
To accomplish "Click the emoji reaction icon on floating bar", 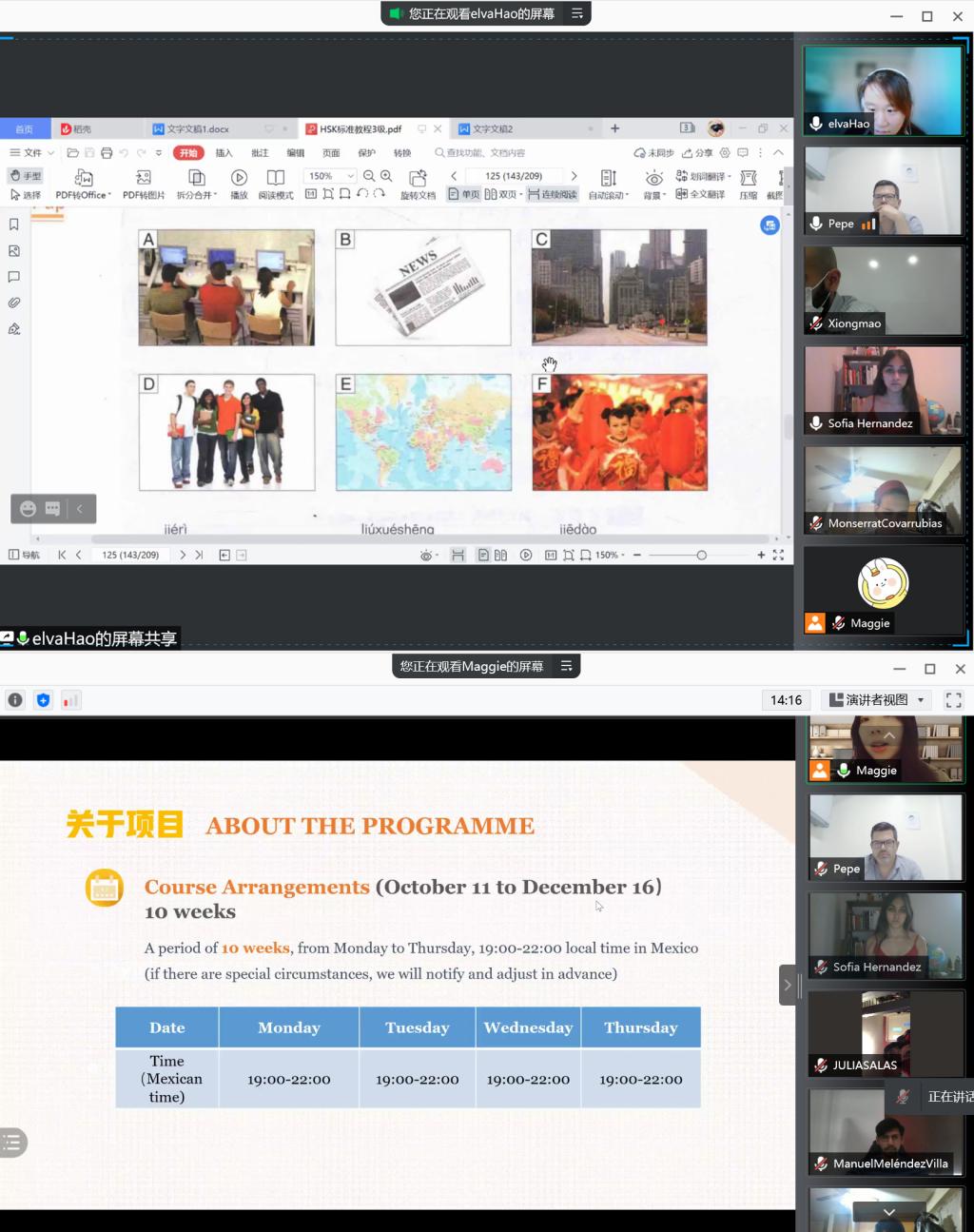I will (28, 509).
